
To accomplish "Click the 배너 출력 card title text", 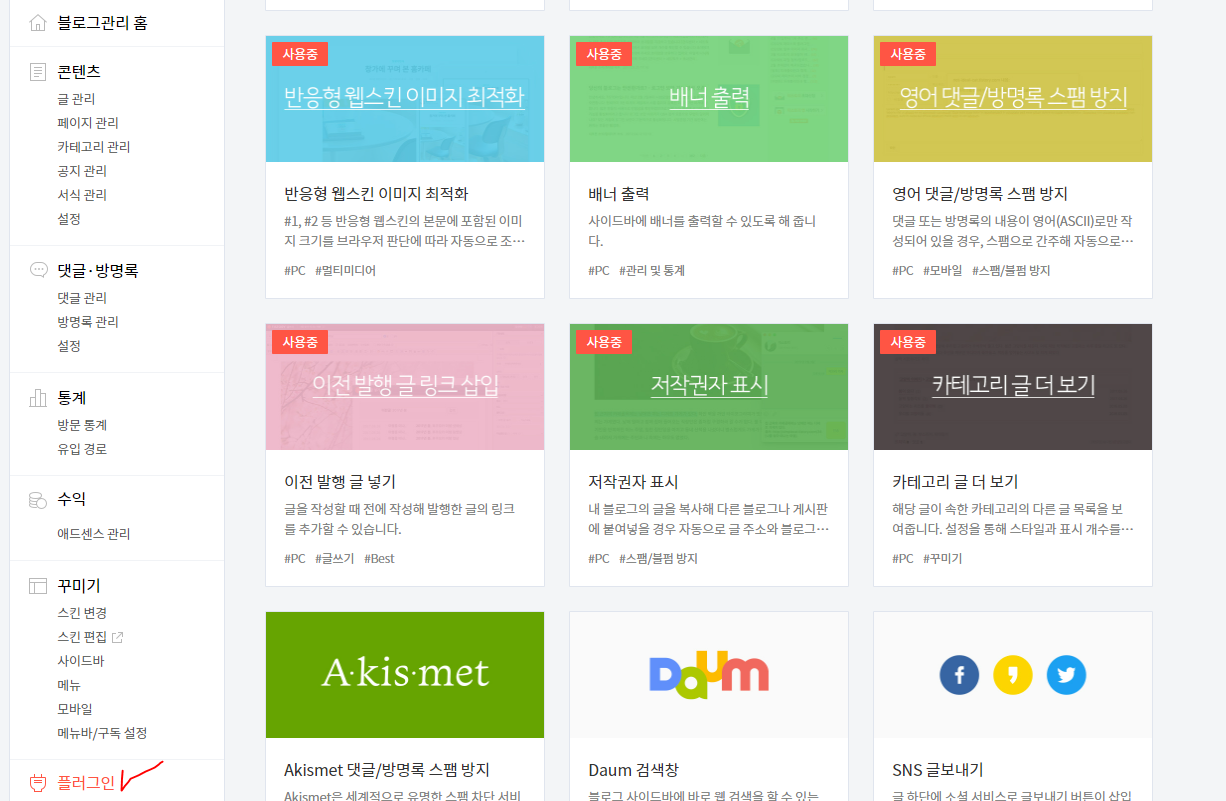I will point(618,194).
